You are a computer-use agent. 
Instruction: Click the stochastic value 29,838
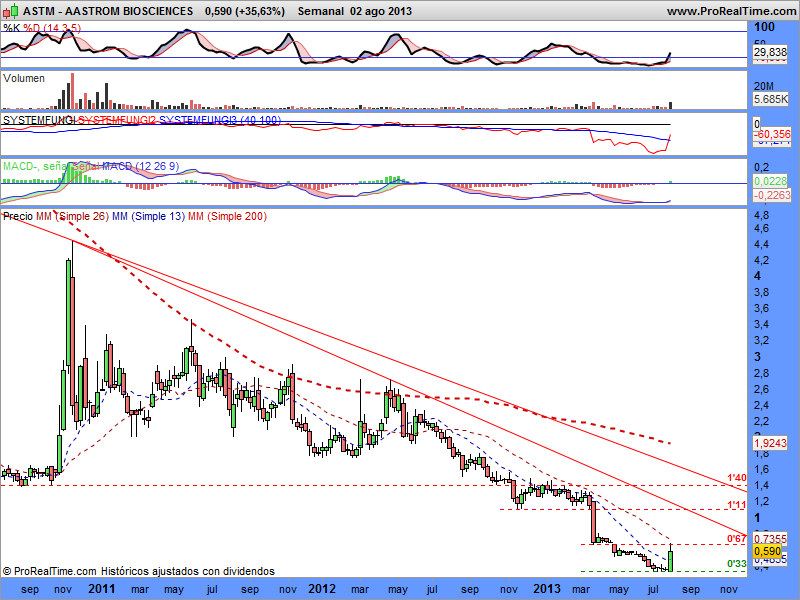coord(770,52)
